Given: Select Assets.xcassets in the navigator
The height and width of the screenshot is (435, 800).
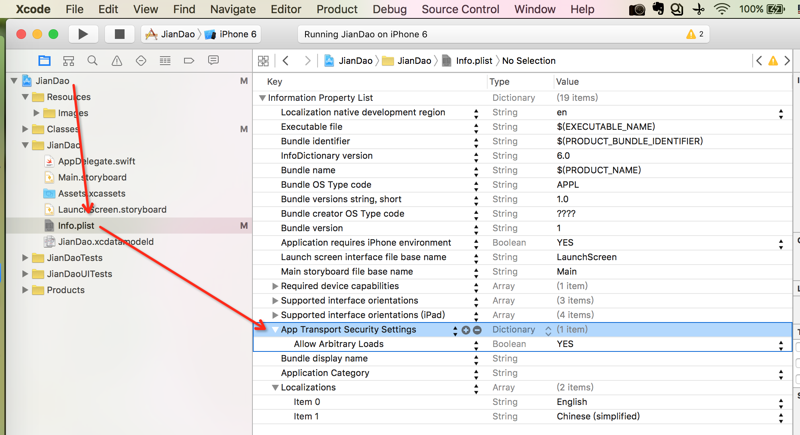Looking at the screenshot, I should (x=91, y=194).
